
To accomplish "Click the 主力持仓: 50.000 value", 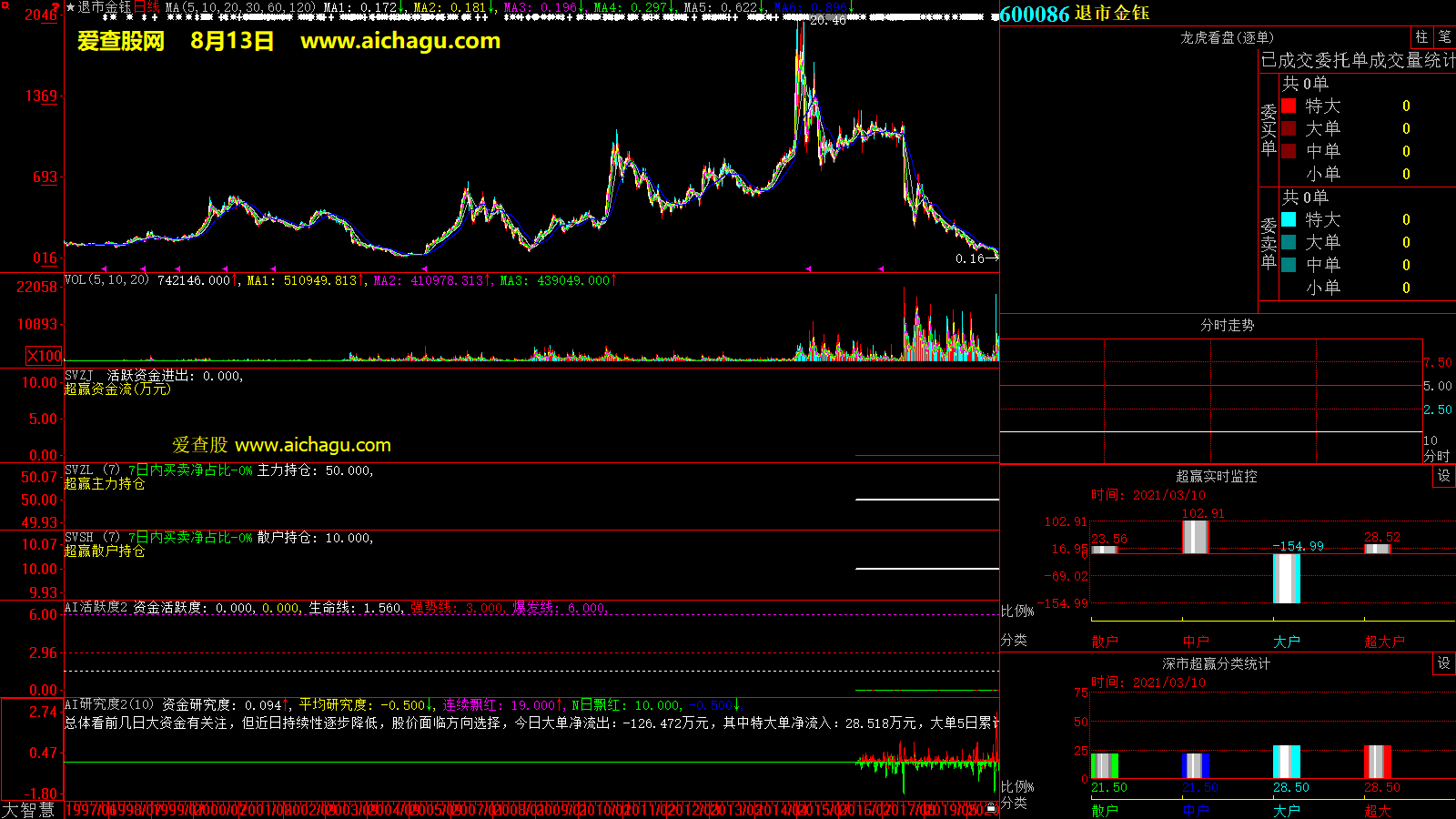I will 315,470.
